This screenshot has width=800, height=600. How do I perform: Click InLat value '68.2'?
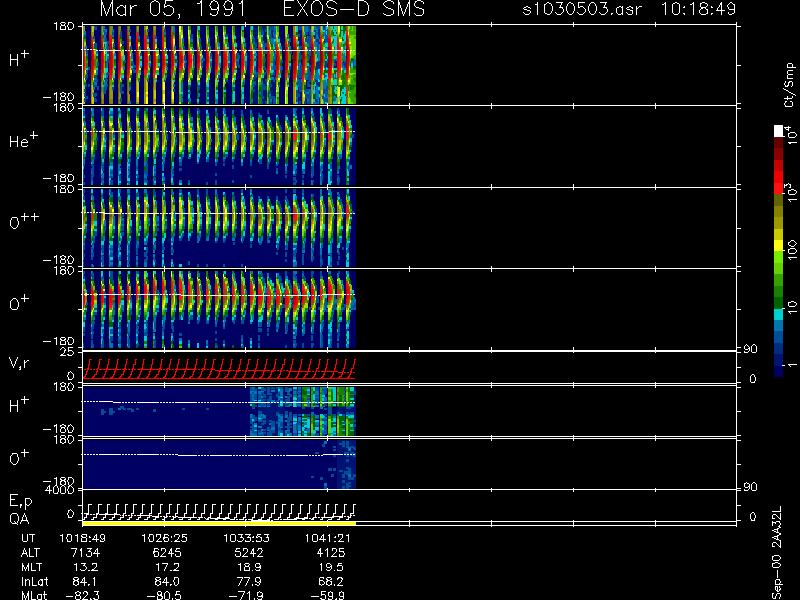pos(332,581)
